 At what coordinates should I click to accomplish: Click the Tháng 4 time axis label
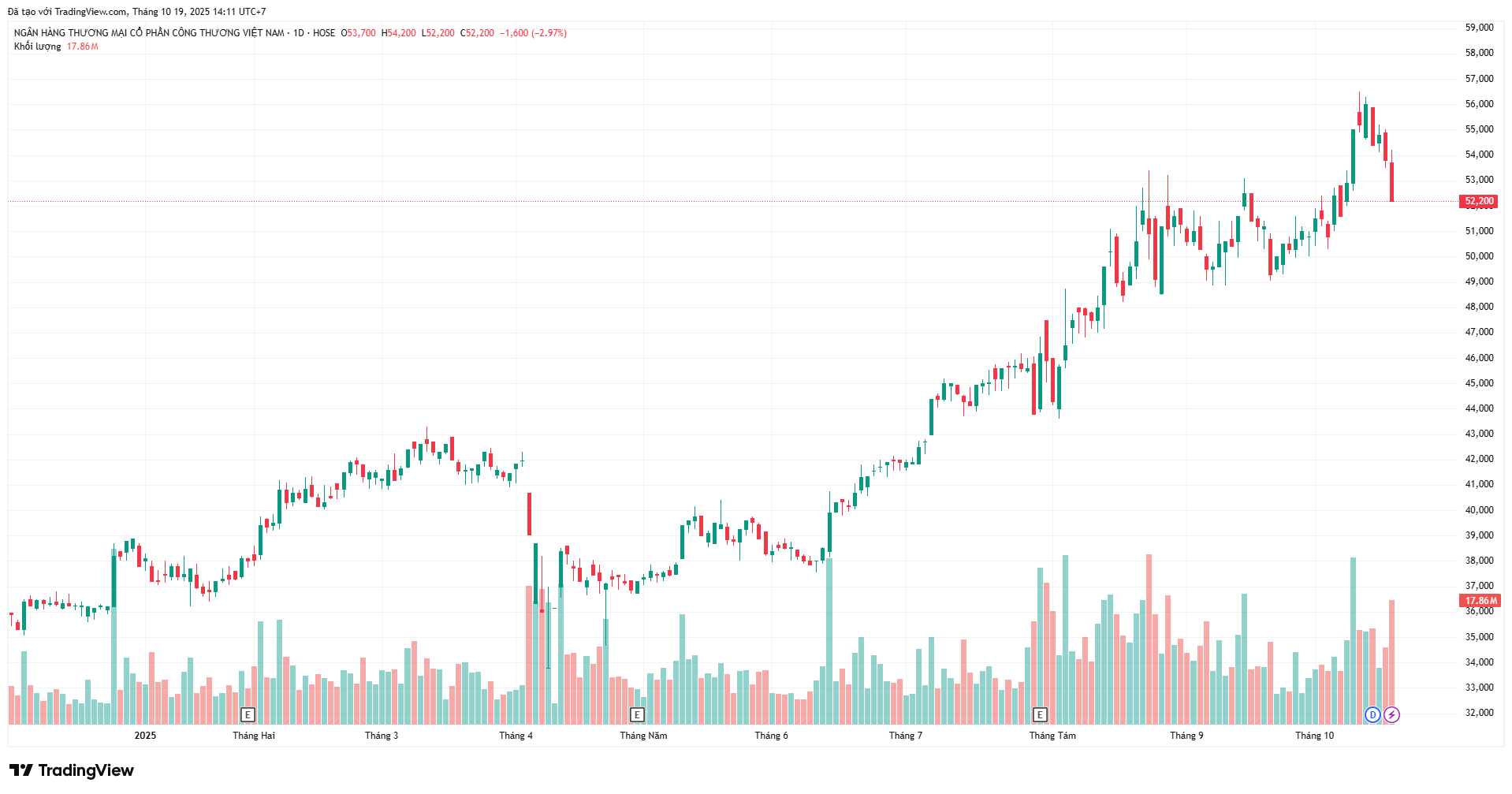click(516, 736)
